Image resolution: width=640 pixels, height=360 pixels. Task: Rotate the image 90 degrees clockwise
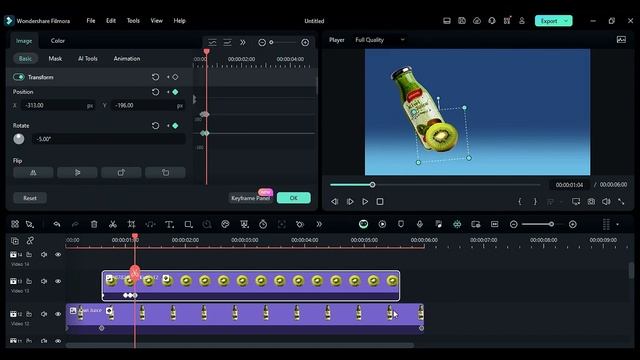point(121,173)
